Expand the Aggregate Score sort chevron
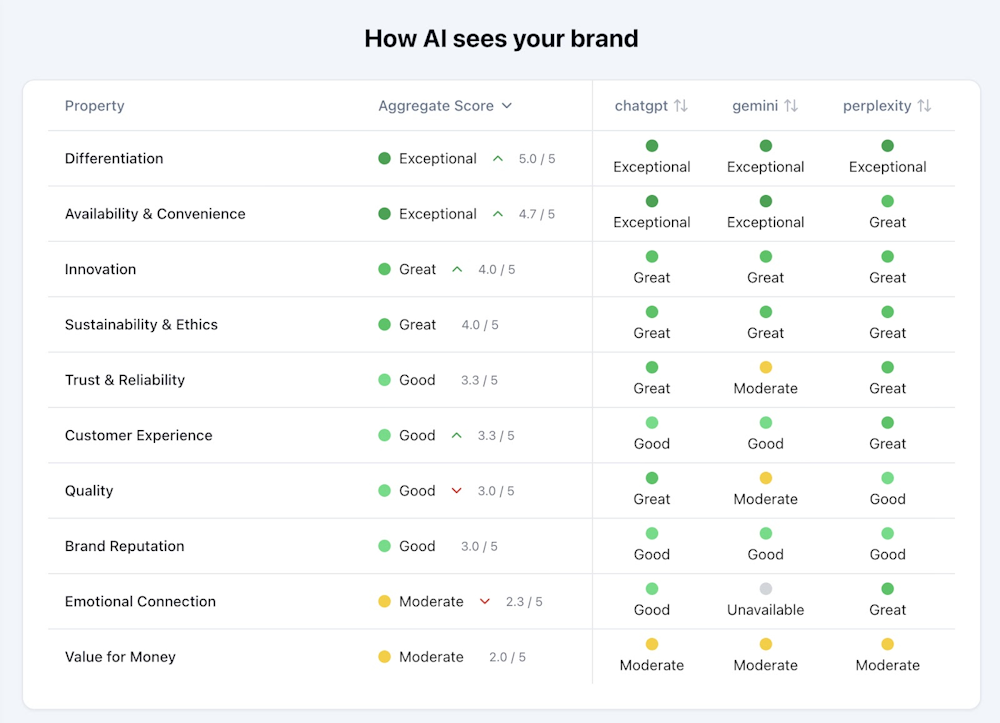1000x723 pixels. [507, 106]
